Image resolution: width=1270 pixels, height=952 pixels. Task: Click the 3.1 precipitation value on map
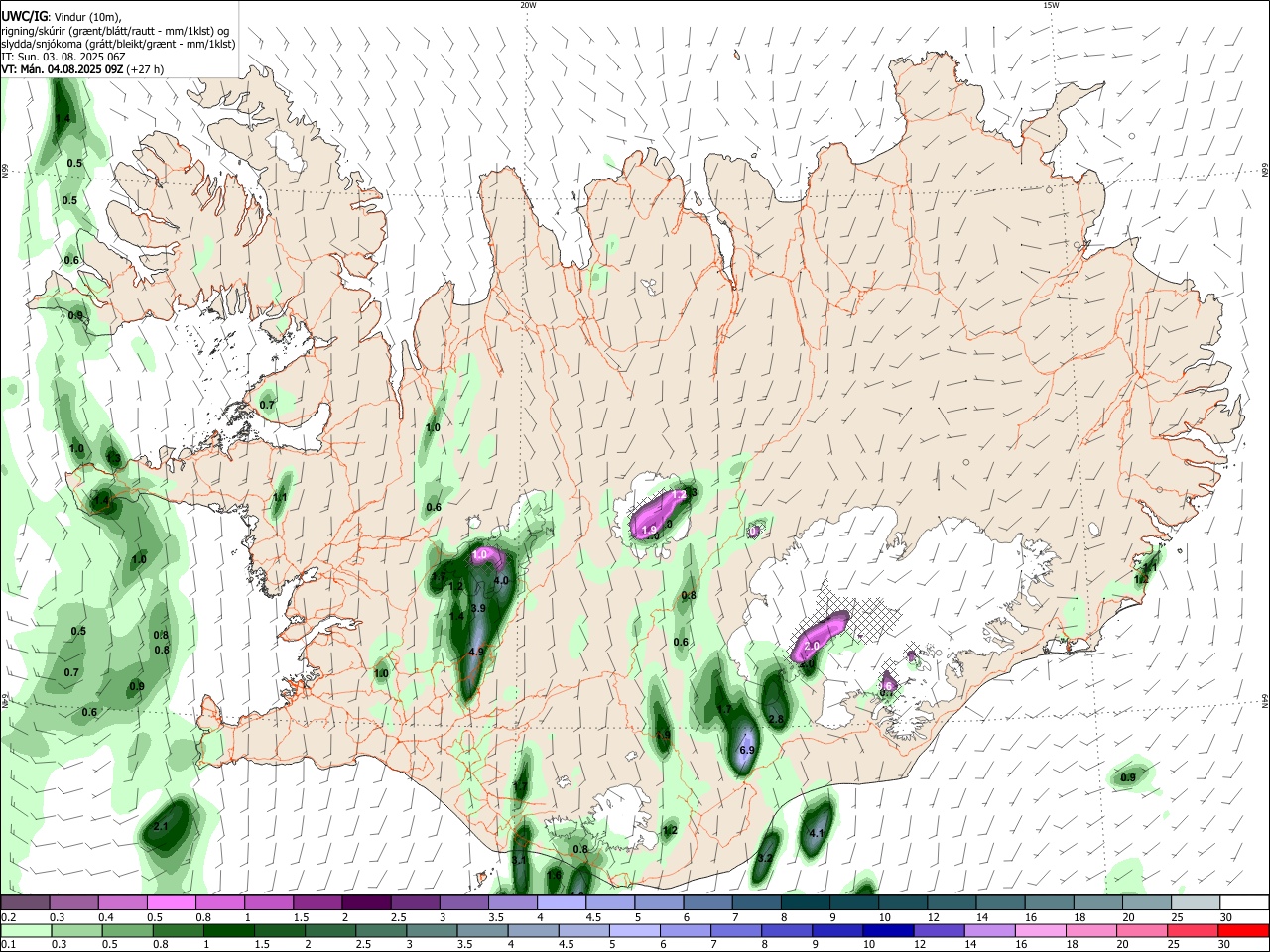coord(519,860)
